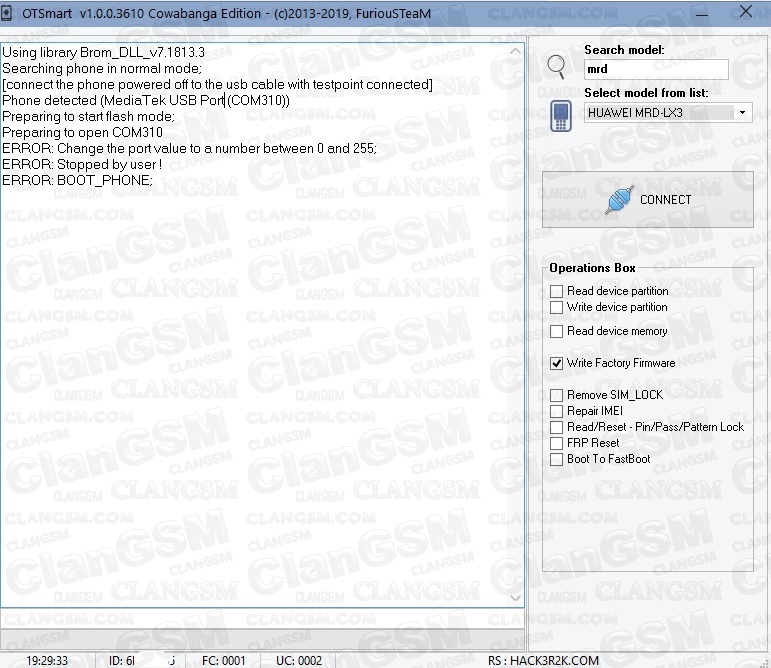Click status bar 'UC: 0002' entry
The width and height of the screenshot is (771, 668).
point(299,661)
